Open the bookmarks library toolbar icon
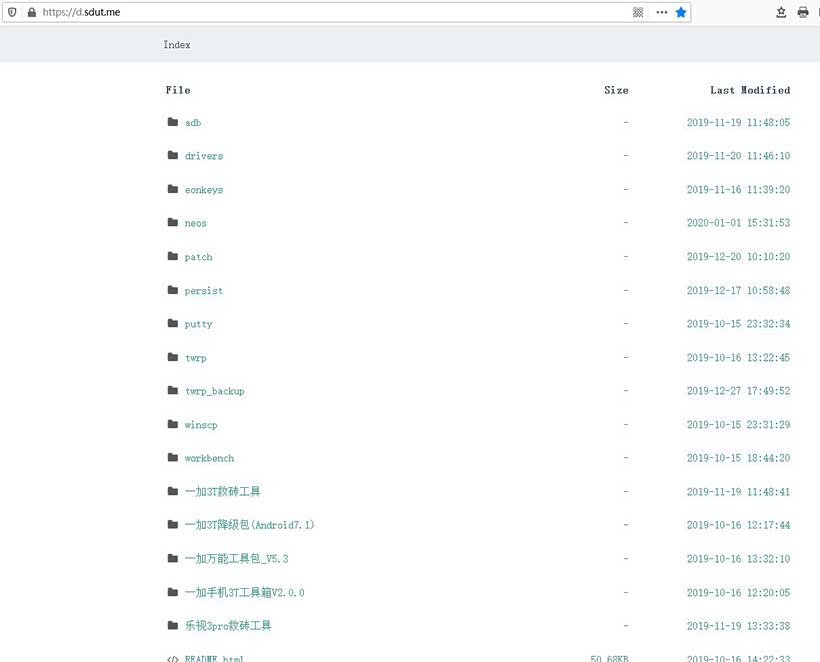This screenshot has width=820, height=662. pyautogui.click(x=781, y=12)
